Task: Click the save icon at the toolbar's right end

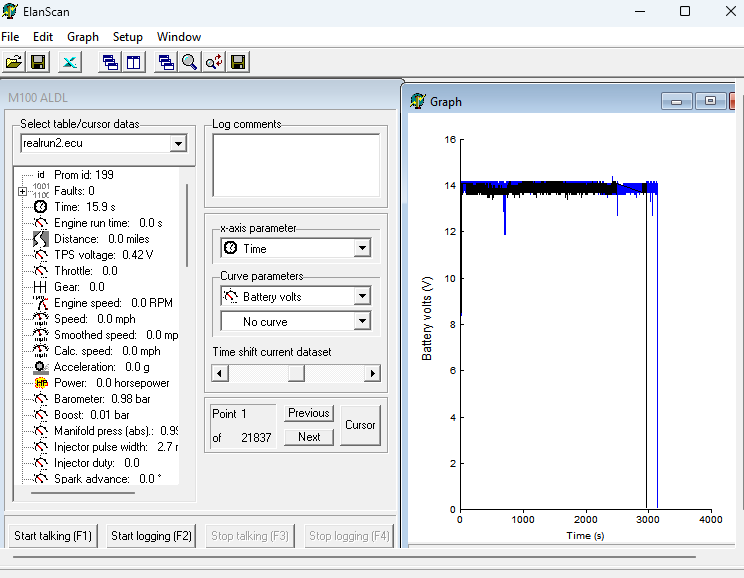Action: (238, 62)
